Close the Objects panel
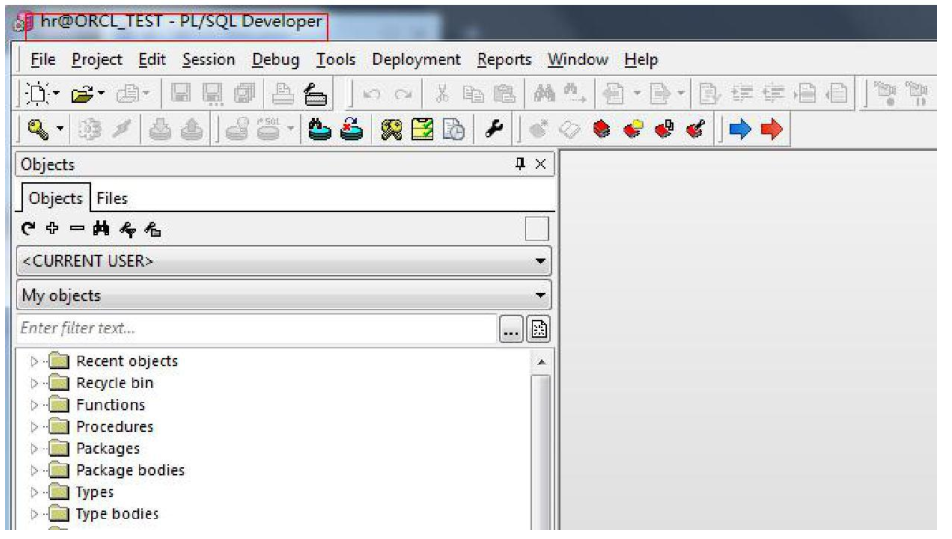 (x=540, y=164)
